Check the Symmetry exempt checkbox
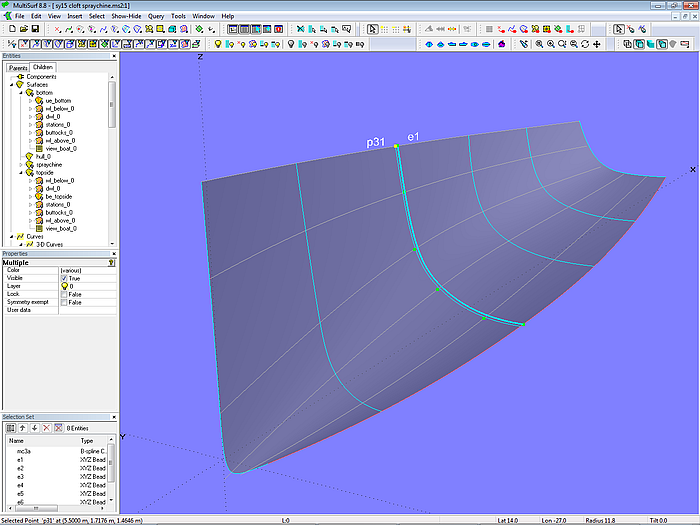Viewport: 700px width, 525px height. click(65, 302)
